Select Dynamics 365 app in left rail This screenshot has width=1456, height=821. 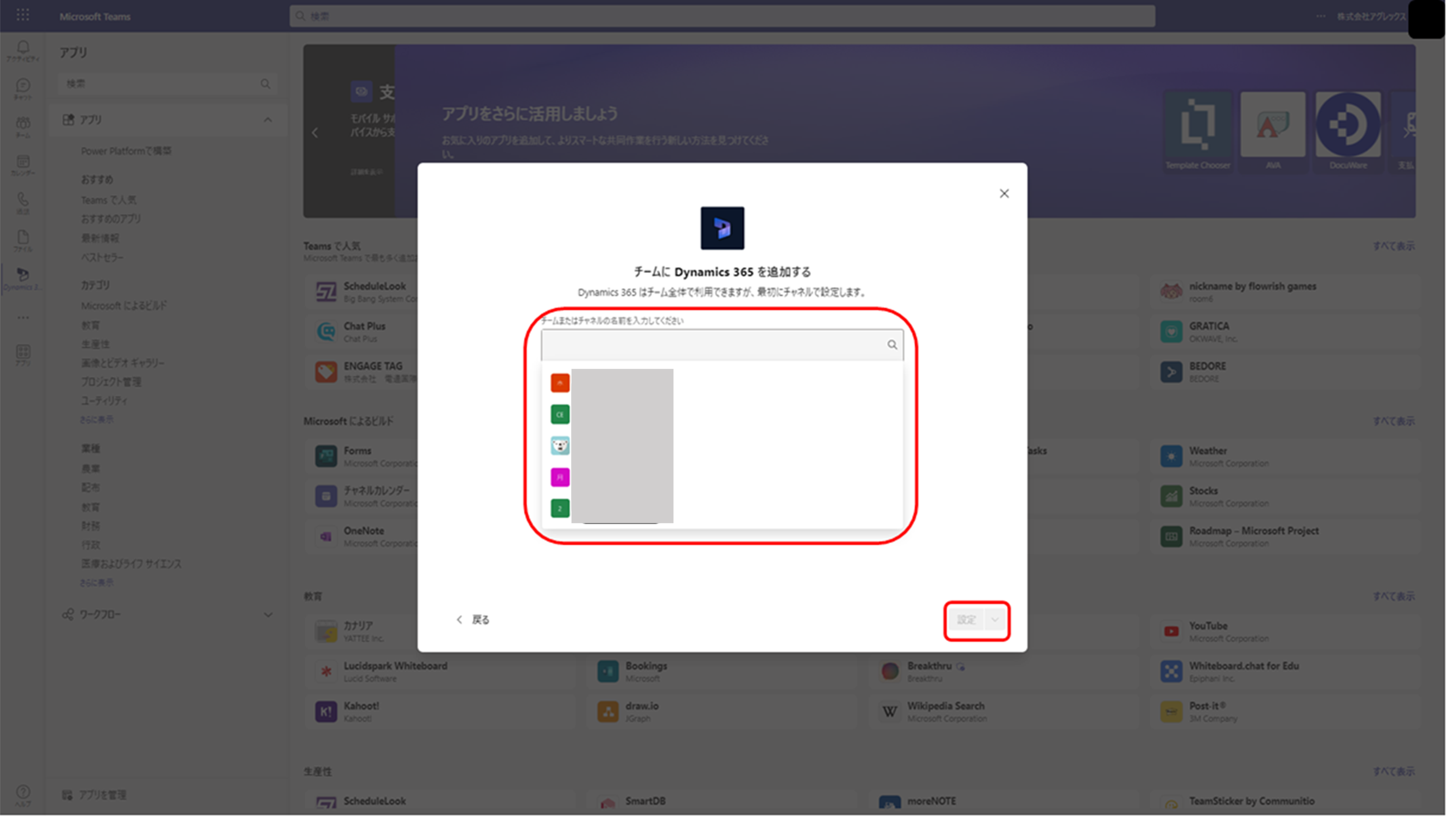pyautogui.click(x=23, y=278)
